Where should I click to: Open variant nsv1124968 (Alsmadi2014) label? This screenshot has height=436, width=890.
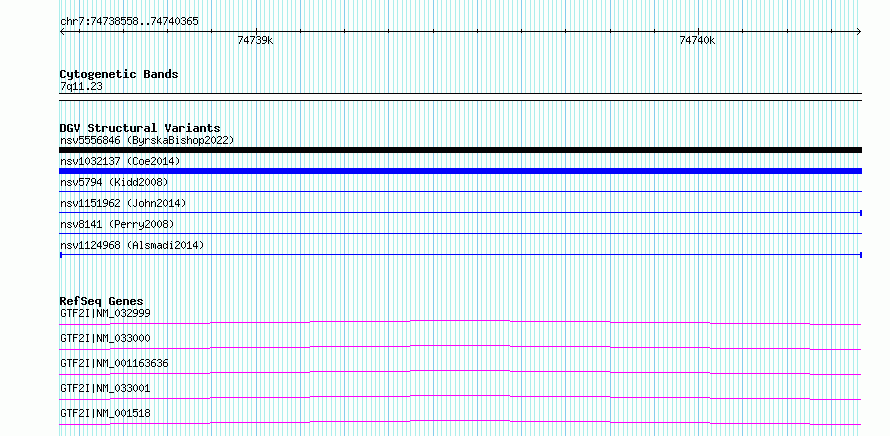tap(132, 245)
